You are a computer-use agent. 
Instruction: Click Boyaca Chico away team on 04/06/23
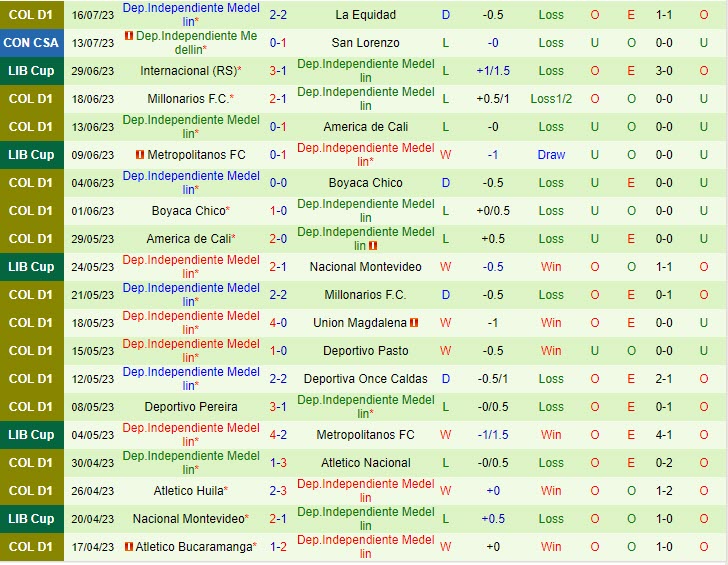[x=366, y=183]
